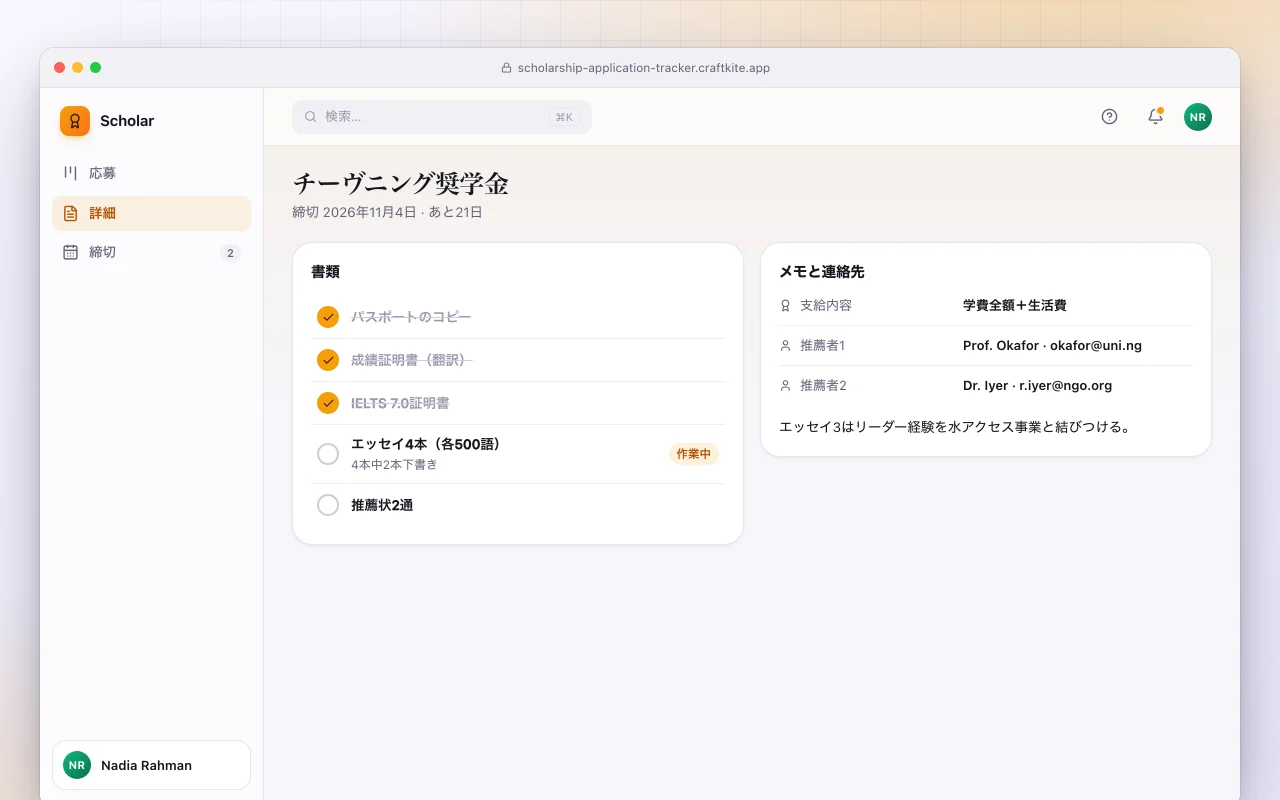Viewport: 1280px width, 800px height.
Task: Focus the 検索 search field
Action: coord(442,117)
